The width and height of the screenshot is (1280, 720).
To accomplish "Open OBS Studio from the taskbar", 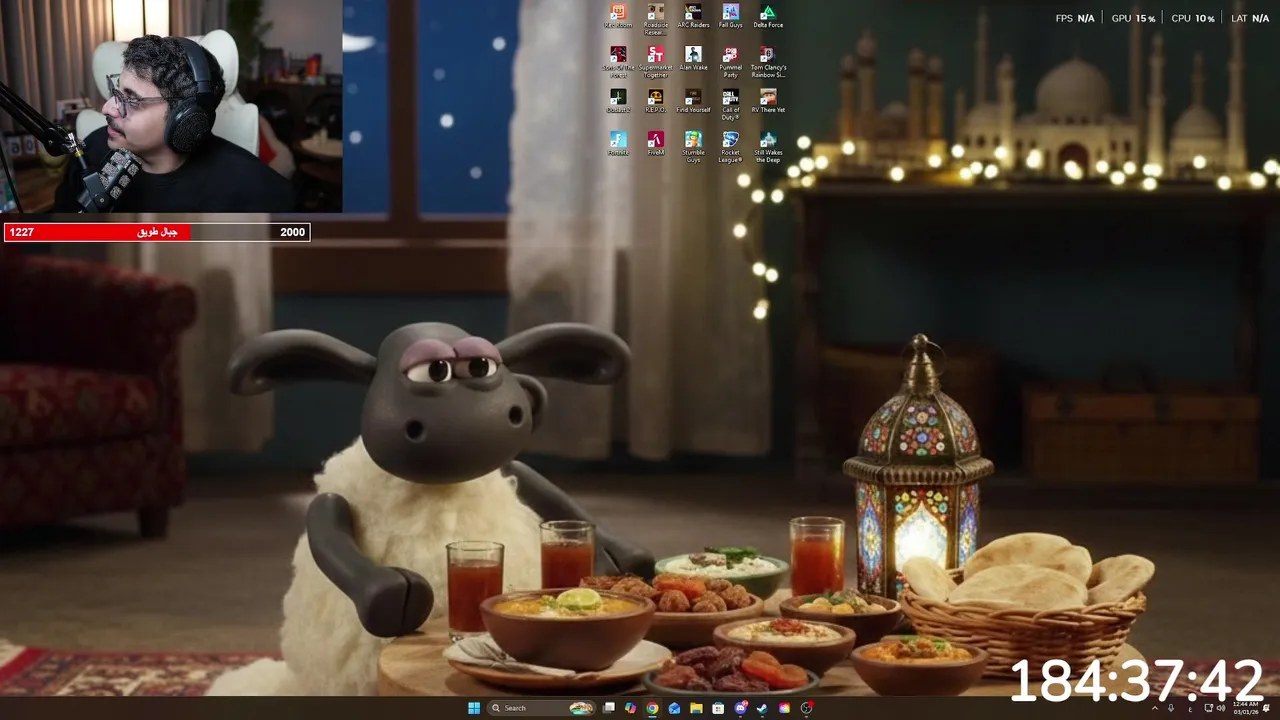I will (806, 708).
